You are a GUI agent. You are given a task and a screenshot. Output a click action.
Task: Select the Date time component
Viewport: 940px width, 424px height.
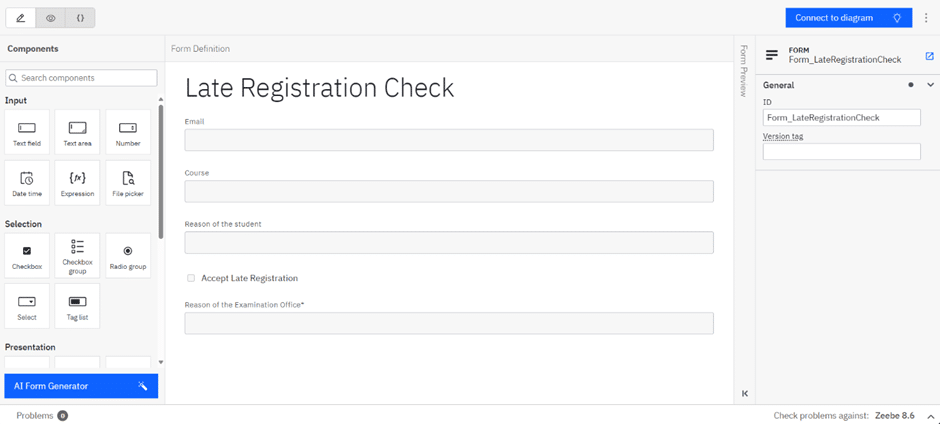tap(27, 183)
